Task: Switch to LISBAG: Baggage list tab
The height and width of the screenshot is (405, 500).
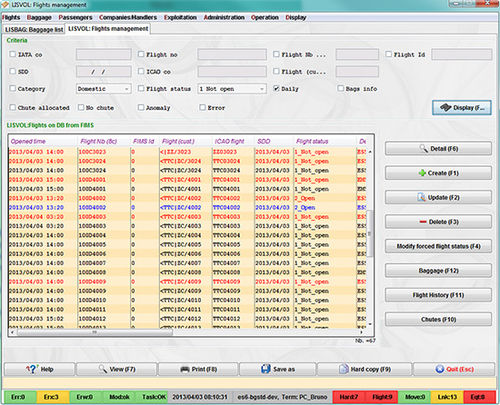Action: (34, 29)
